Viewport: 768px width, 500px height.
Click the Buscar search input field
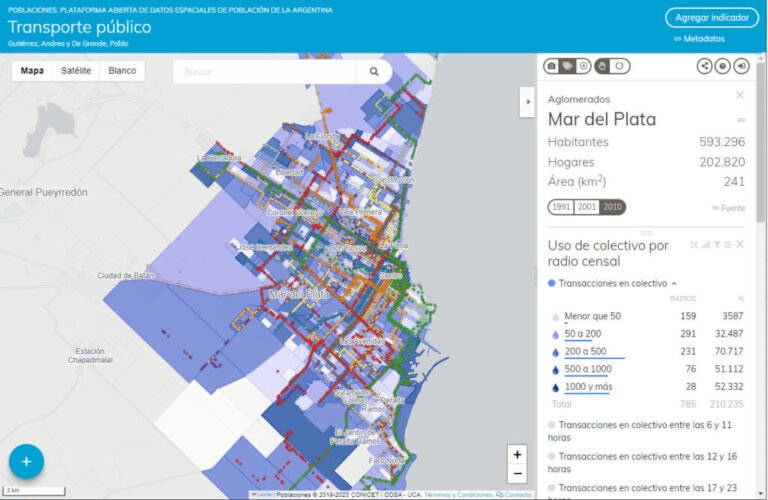(264, 71)
